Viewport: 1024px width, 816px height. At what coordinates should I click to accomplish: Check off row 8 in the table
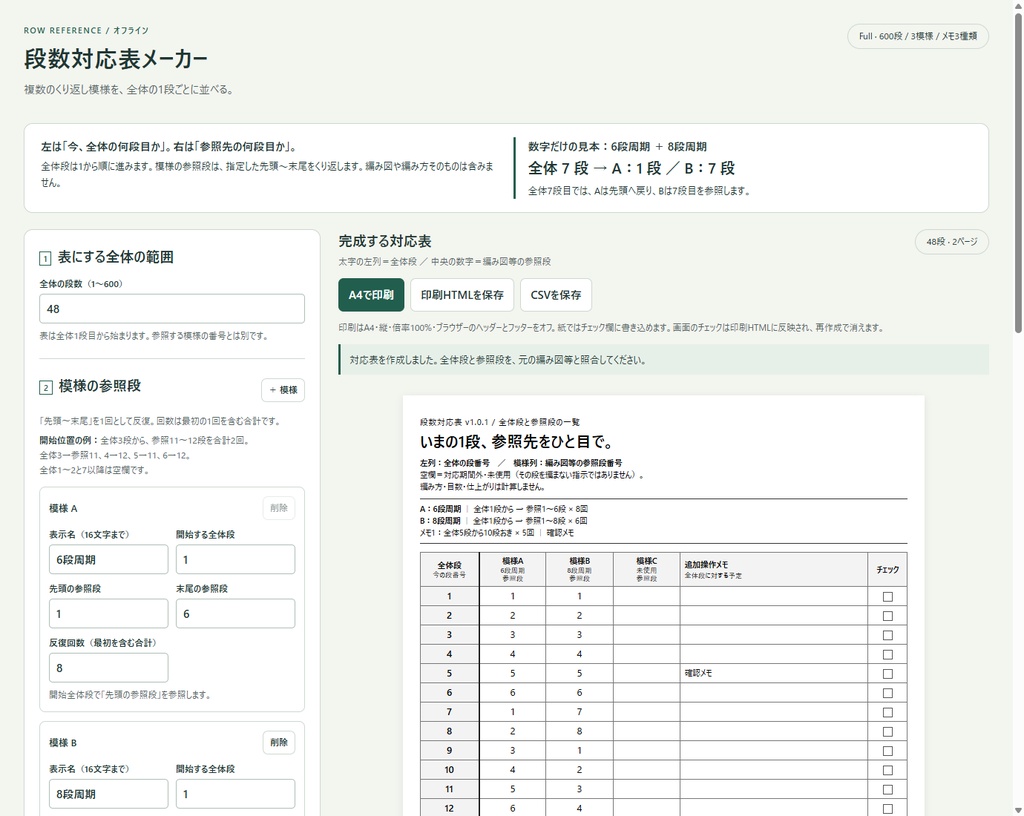(888, 732)
